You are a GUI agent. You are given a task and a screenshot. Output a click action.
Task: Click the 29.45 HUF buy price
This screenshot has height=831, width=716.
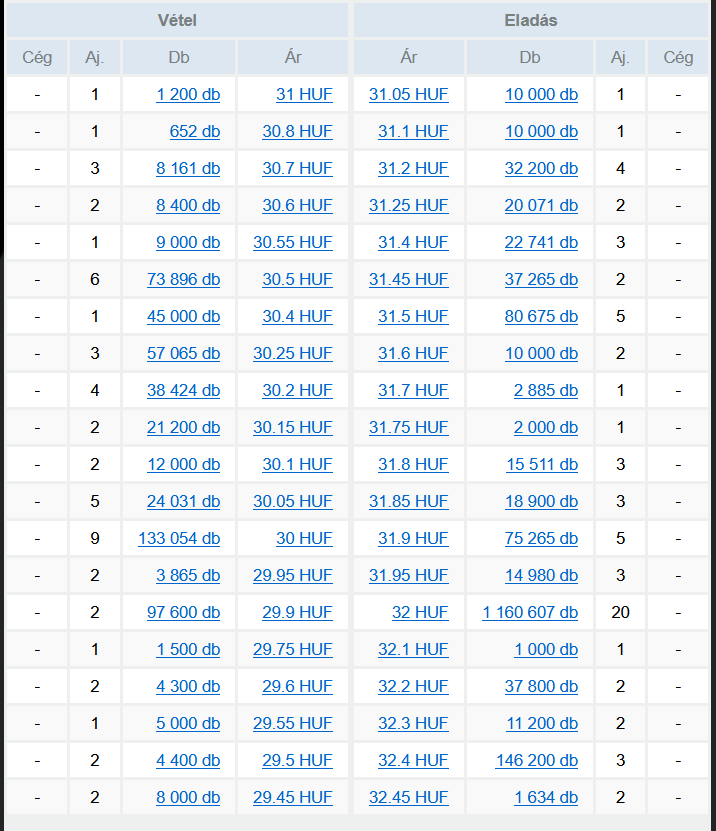293,797
